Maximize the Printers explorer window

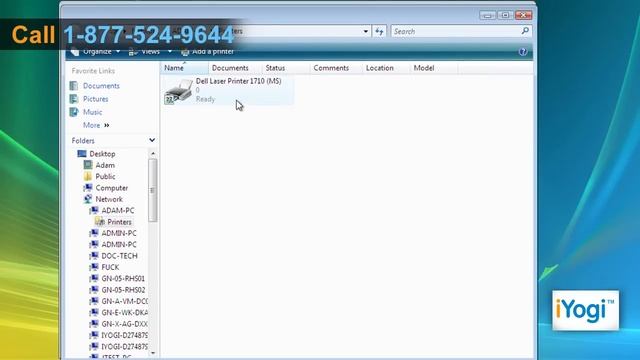(x=505, y=15)
